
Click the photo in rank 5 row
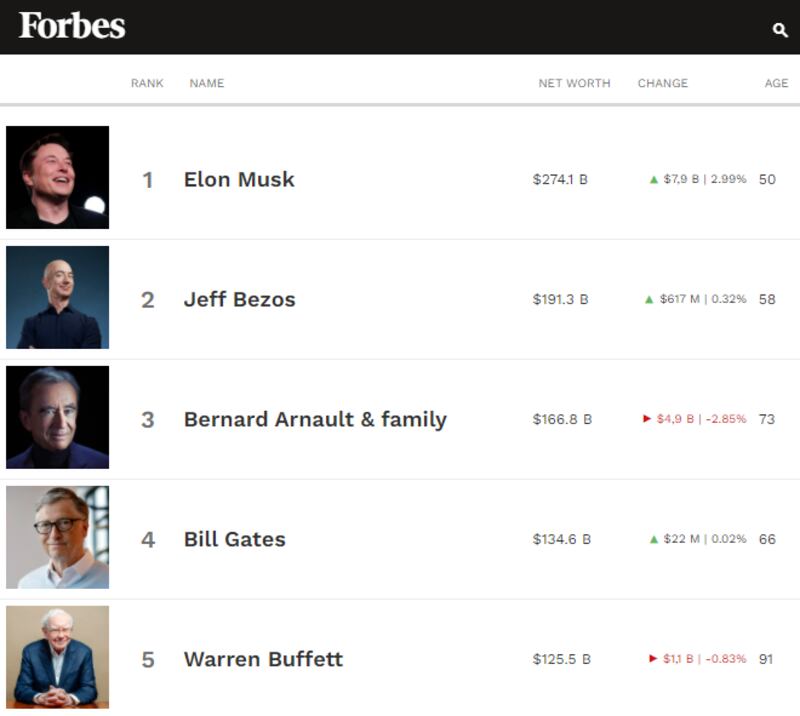coord(58,657)
